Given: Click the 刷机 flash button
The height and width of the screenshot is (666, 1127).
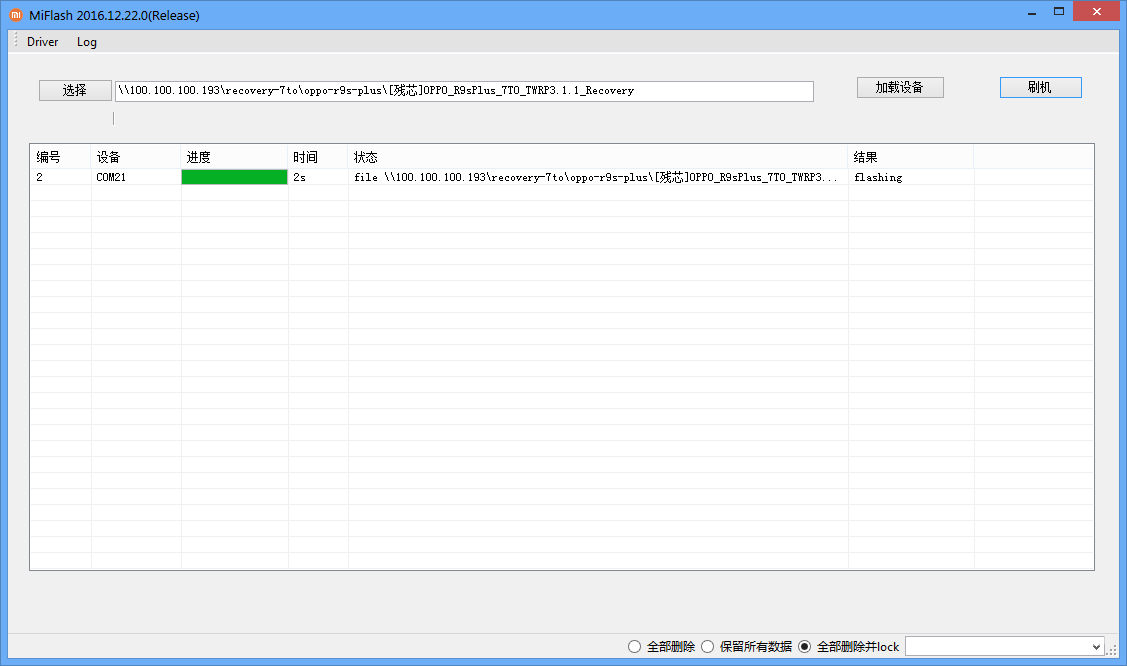Looking at the screenshot, I should 1040,88.
